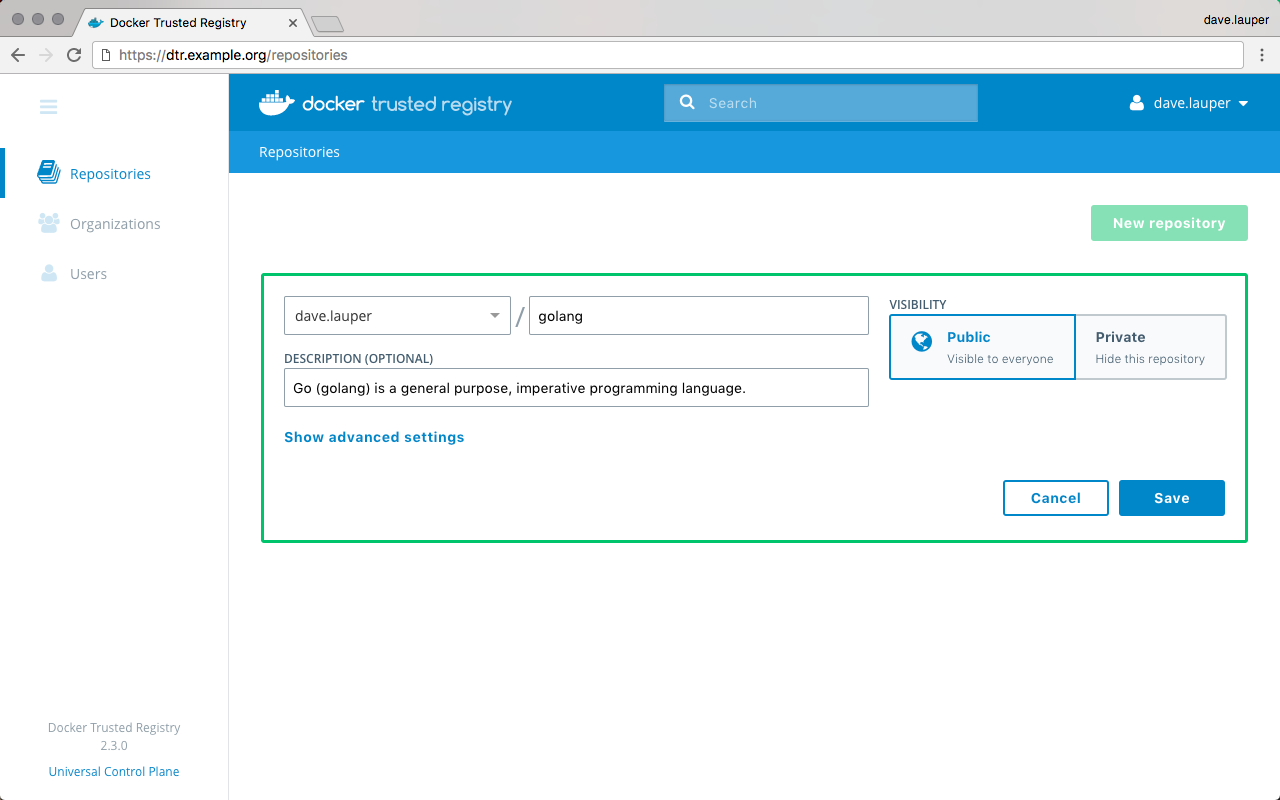This screenshot has height=800, width=1280.
Task: Focus the repository name field containing golang
Action: click(x=698, y=316)
